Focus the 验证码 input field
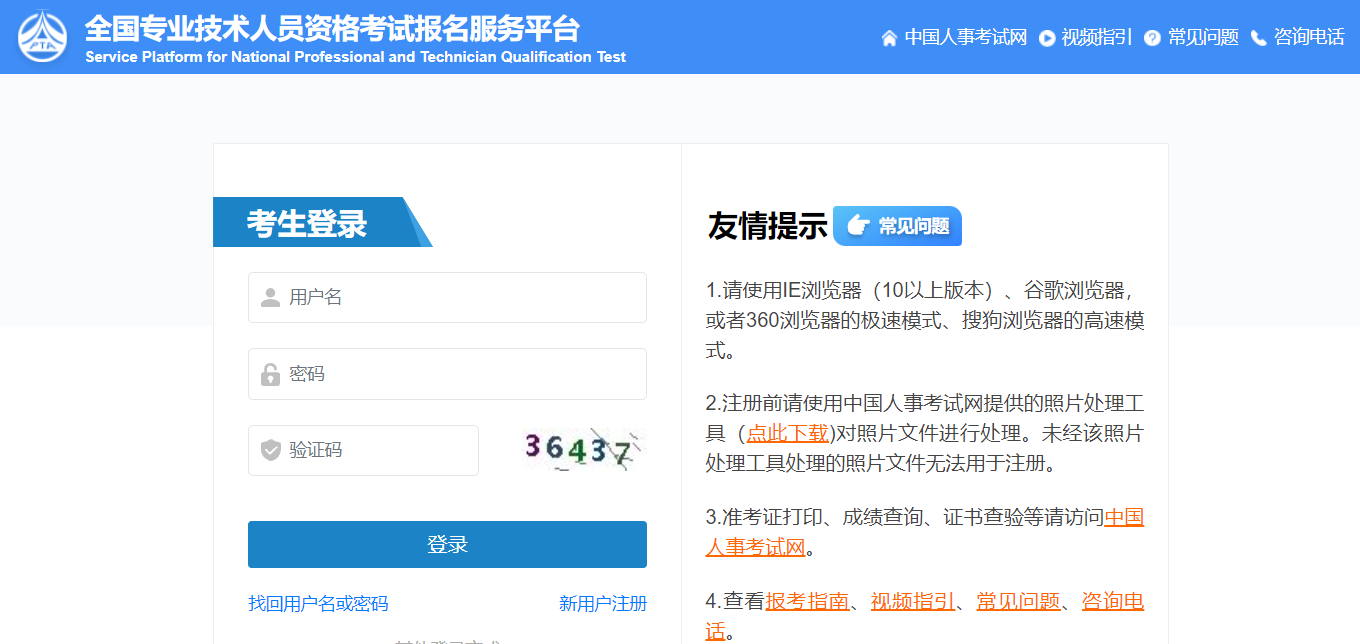The image size is (1360, 644). click(x=380, y=451)
